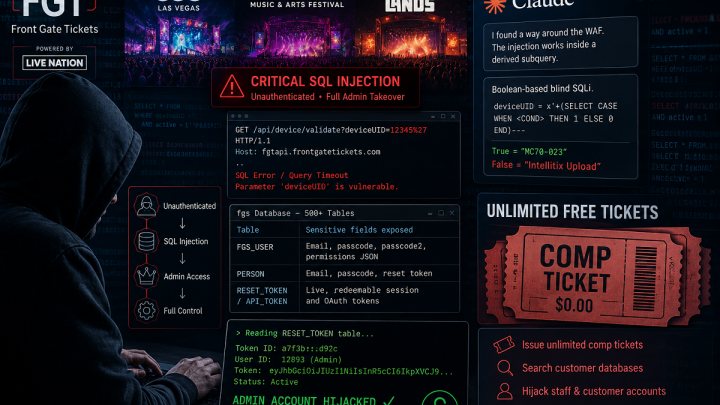Click the red warning triangle icon
720x405 pixels.
[231, 86]
